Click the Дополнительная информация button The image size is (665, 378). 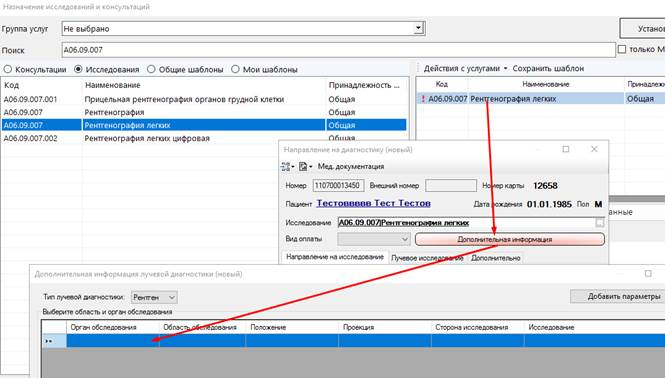pyautogui.click(x=510, y=239)
